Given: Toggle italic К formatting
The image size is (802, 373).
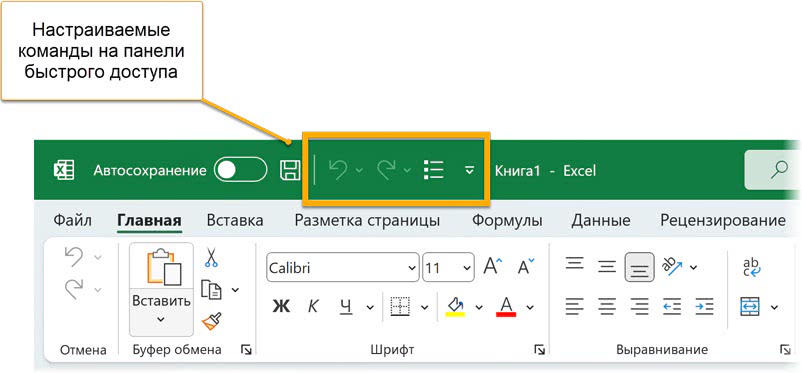Looking at the screenshot, I should [313, 306].
